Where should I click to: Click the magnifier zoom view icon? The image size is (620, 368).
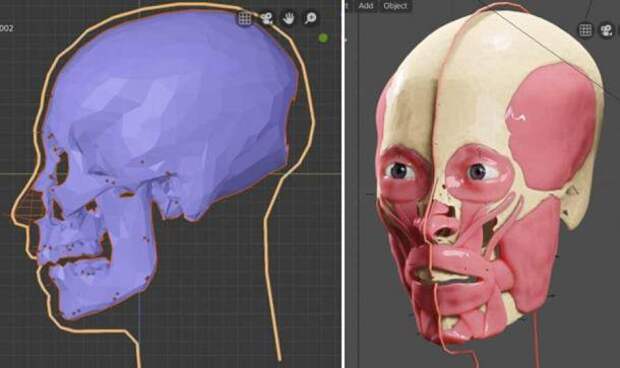coord(311,18)
